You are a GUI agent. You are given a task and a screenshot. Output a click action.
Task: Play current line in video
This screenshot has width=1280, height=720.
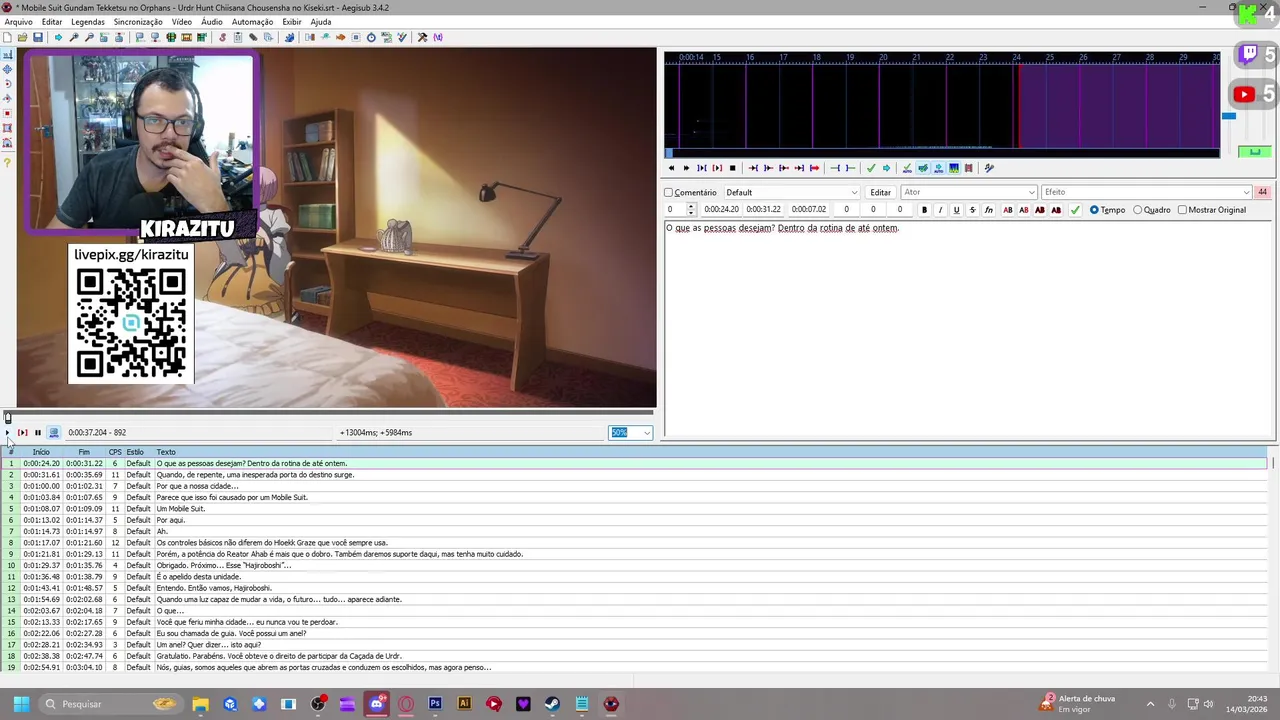pyautogui.click(x=22, y=432)
